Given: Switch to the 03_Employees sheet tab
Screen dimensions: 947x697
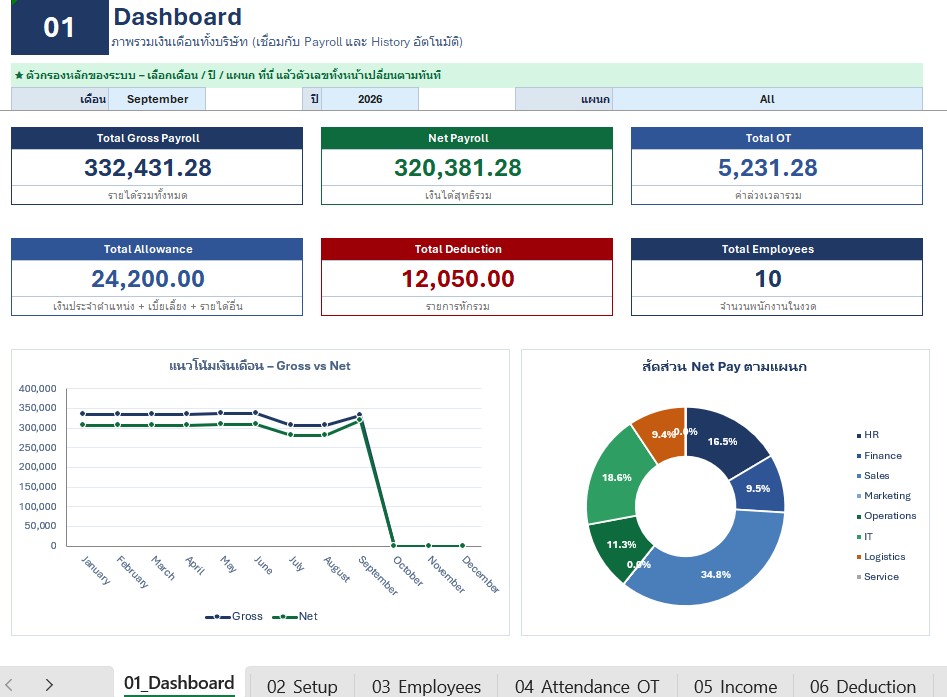Looking at the screenshot, I should pyautogui.click(x=426, y=686).
